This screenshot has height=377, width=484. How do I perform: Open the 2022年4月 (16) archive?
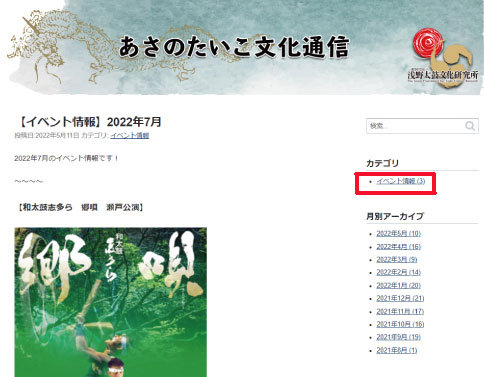coord(398,247)
